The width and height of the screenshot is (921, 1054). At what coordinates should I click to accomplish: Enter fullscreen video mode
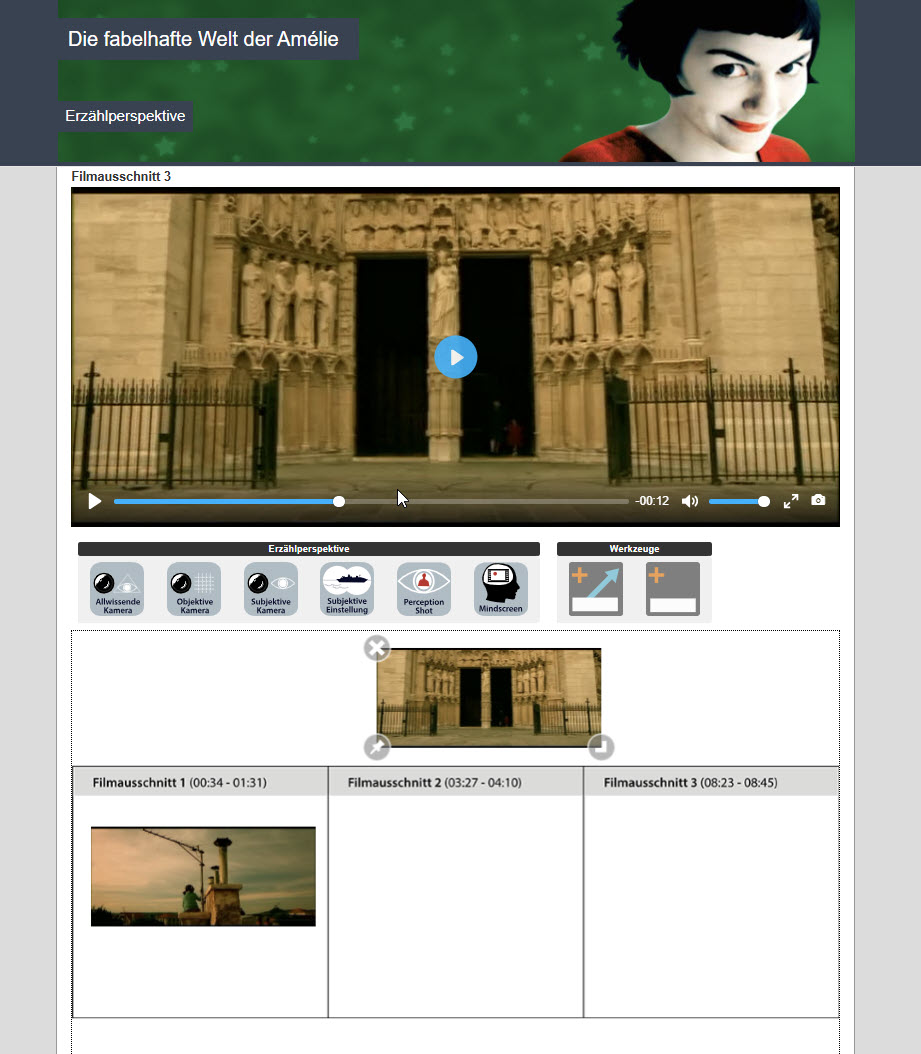click(791, 501)
